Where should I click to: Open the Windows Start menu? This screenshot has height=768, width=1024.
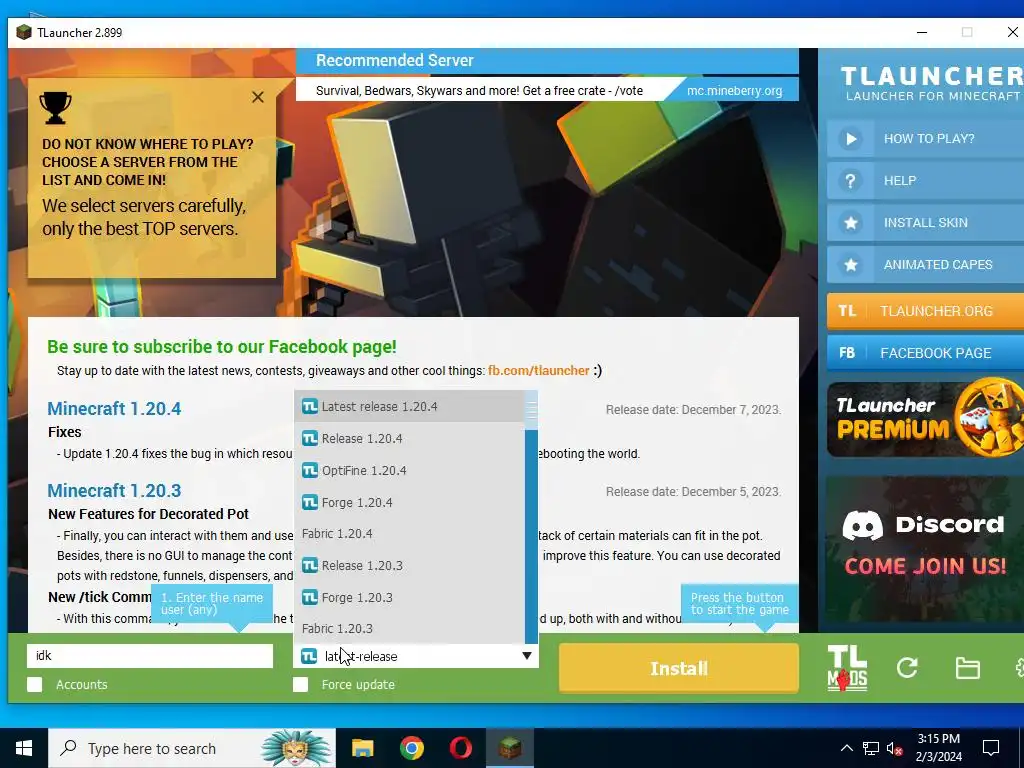24,748
